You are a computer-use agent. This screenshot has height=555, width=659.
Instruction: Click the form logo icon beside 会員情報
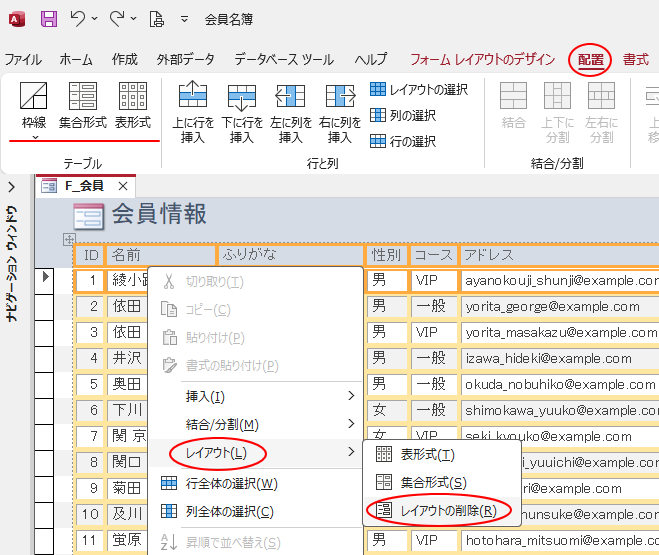(88, 216)
